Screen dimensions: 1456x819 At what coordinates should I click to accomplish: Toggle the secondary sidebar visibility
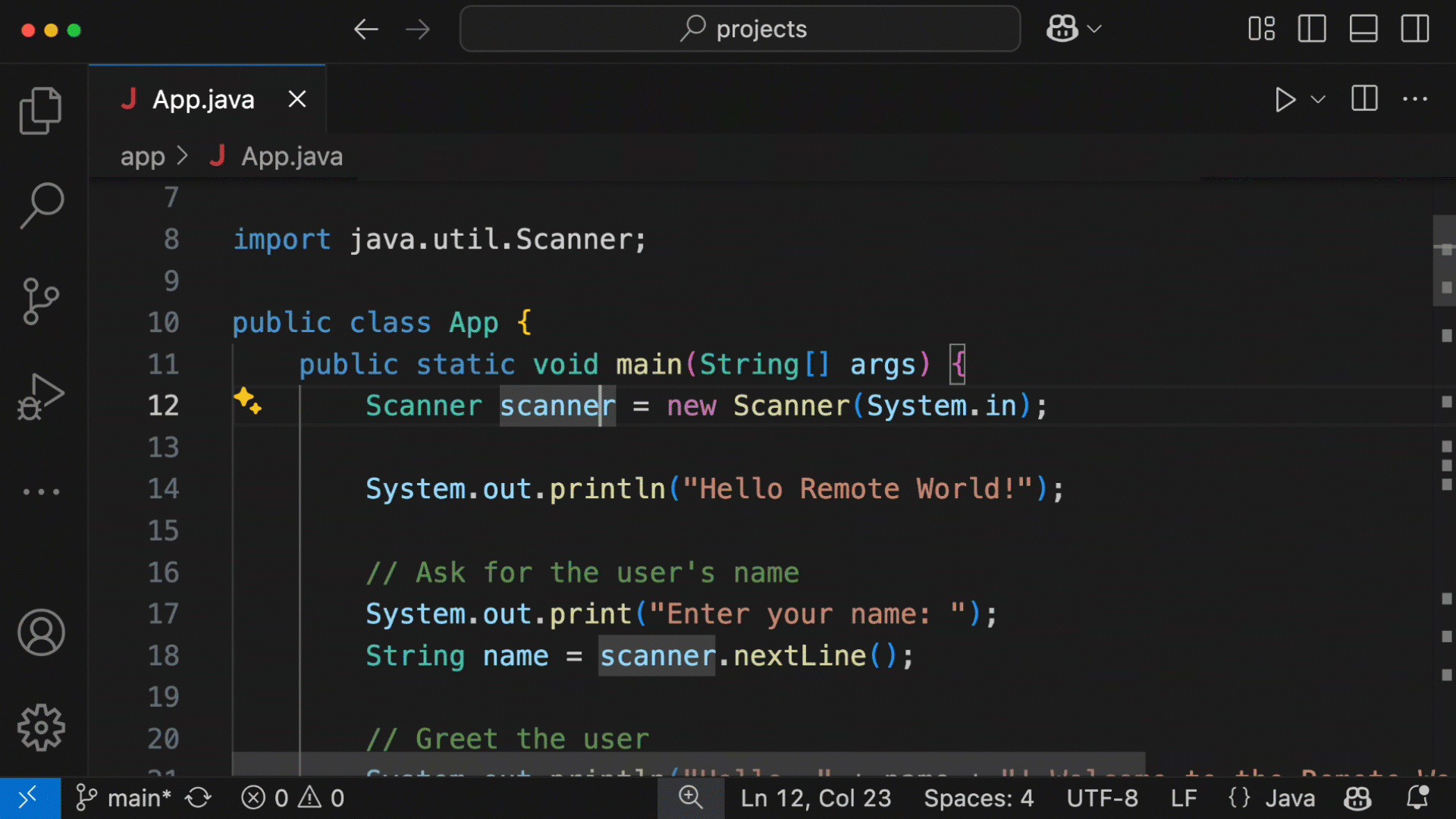click(x=1414, y=29)
